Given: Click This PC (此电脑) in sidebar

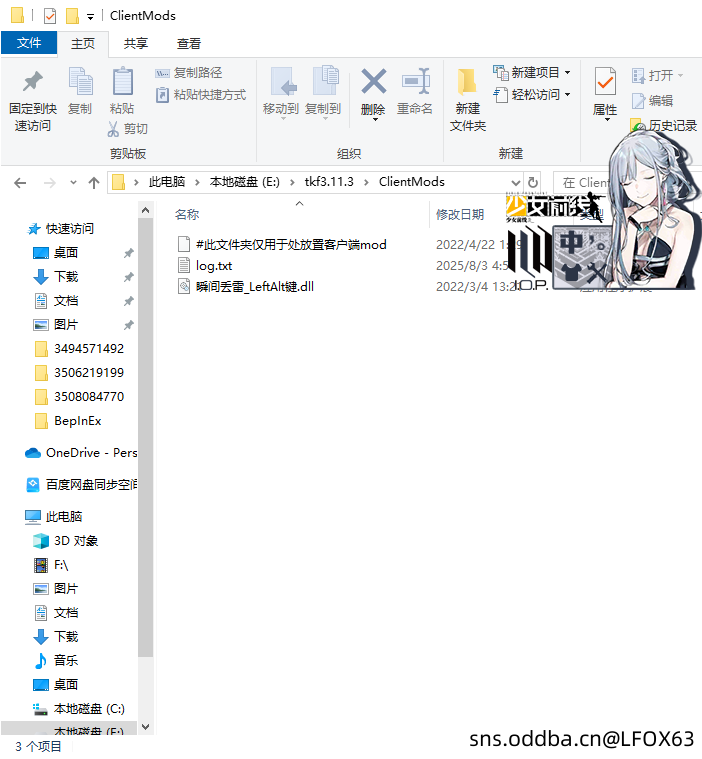Looking at the screenshot, I should tap(63, 516).
